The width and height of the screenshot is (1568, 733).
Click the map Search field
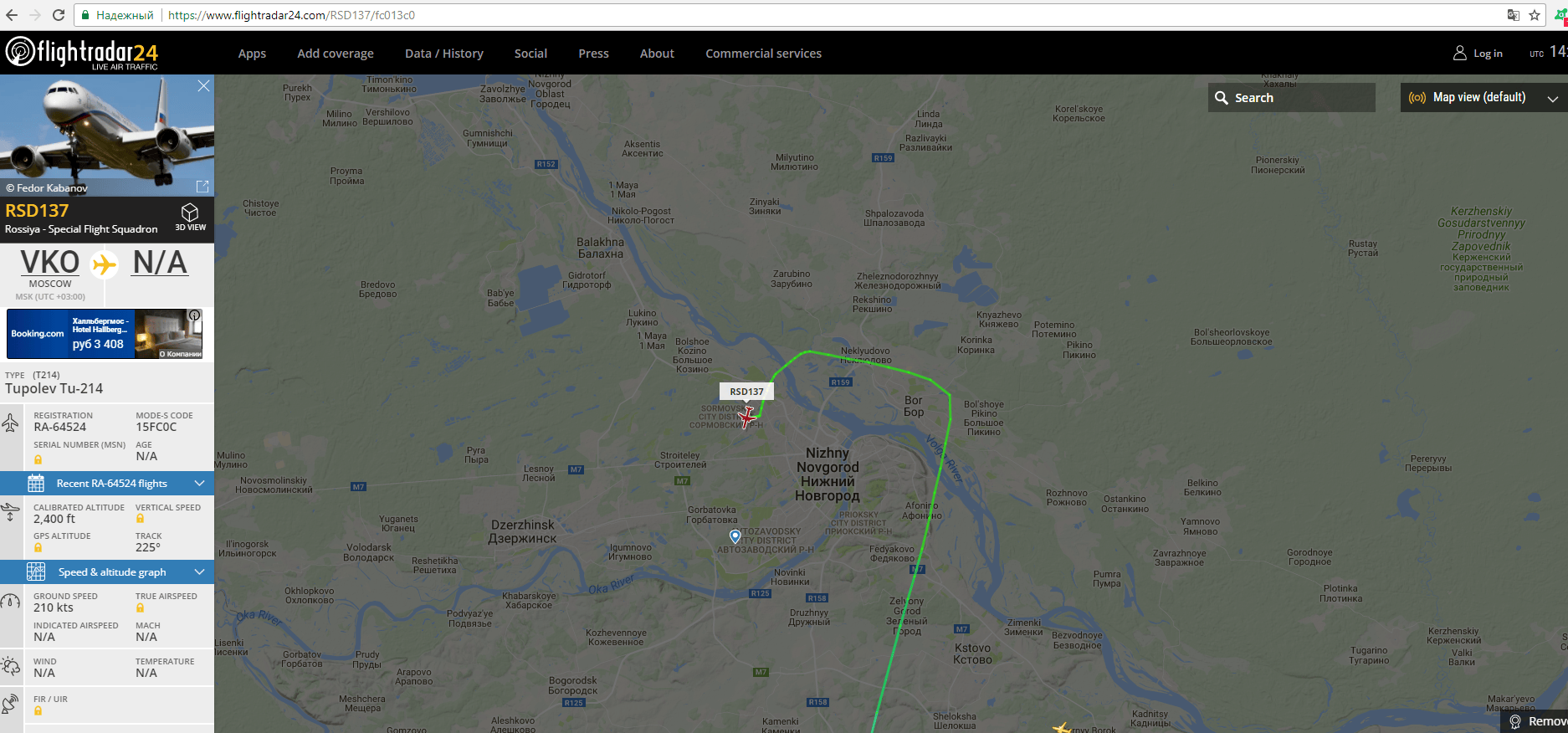coord(1291,97)
